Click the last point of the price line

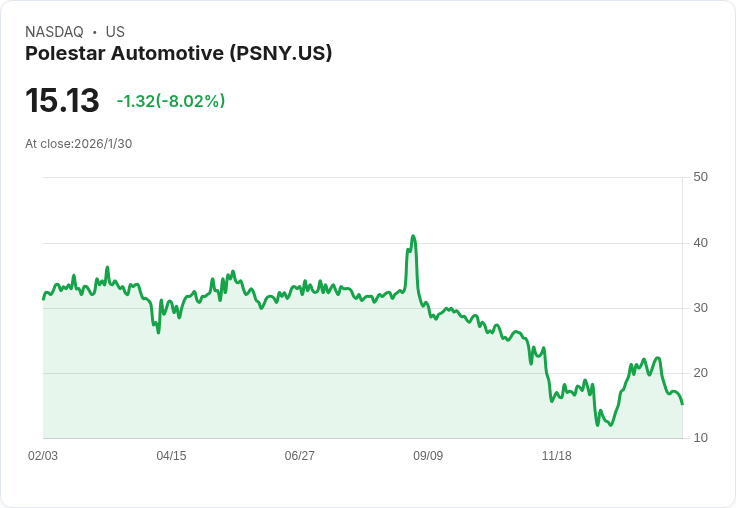[x=682, y=404]
